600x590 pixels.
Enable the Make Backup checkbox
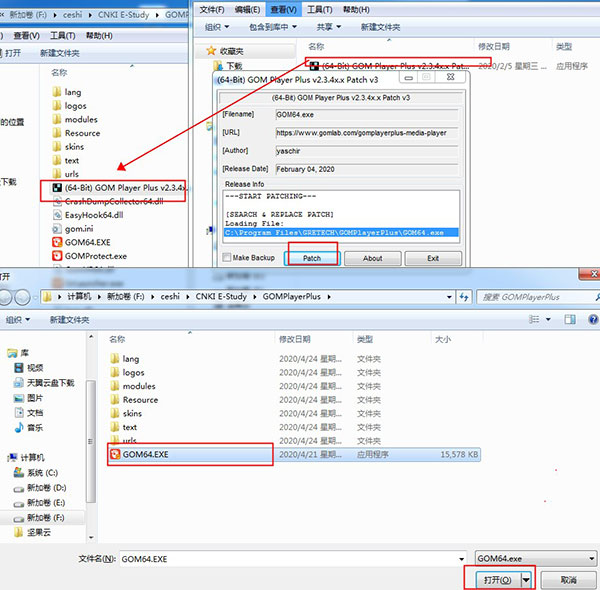(x=227, y=258)
